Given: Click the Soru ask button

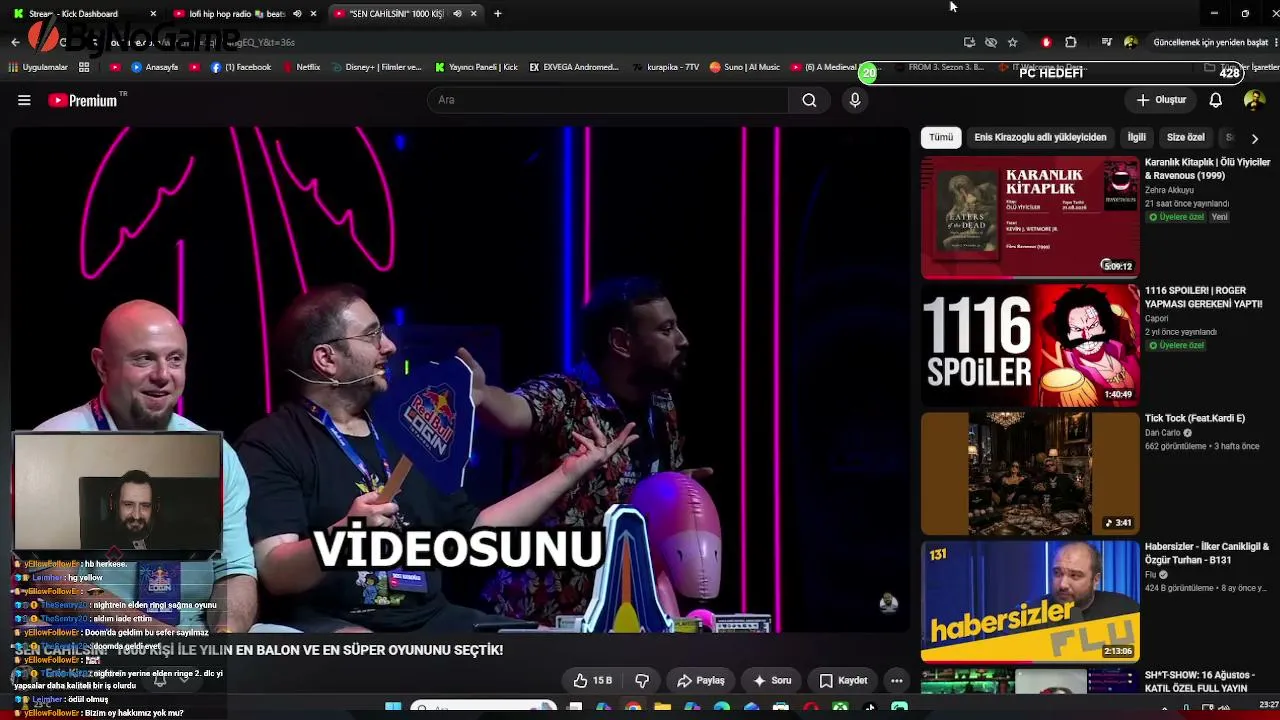Looking at the screenshot, I should tap(772, 681).
